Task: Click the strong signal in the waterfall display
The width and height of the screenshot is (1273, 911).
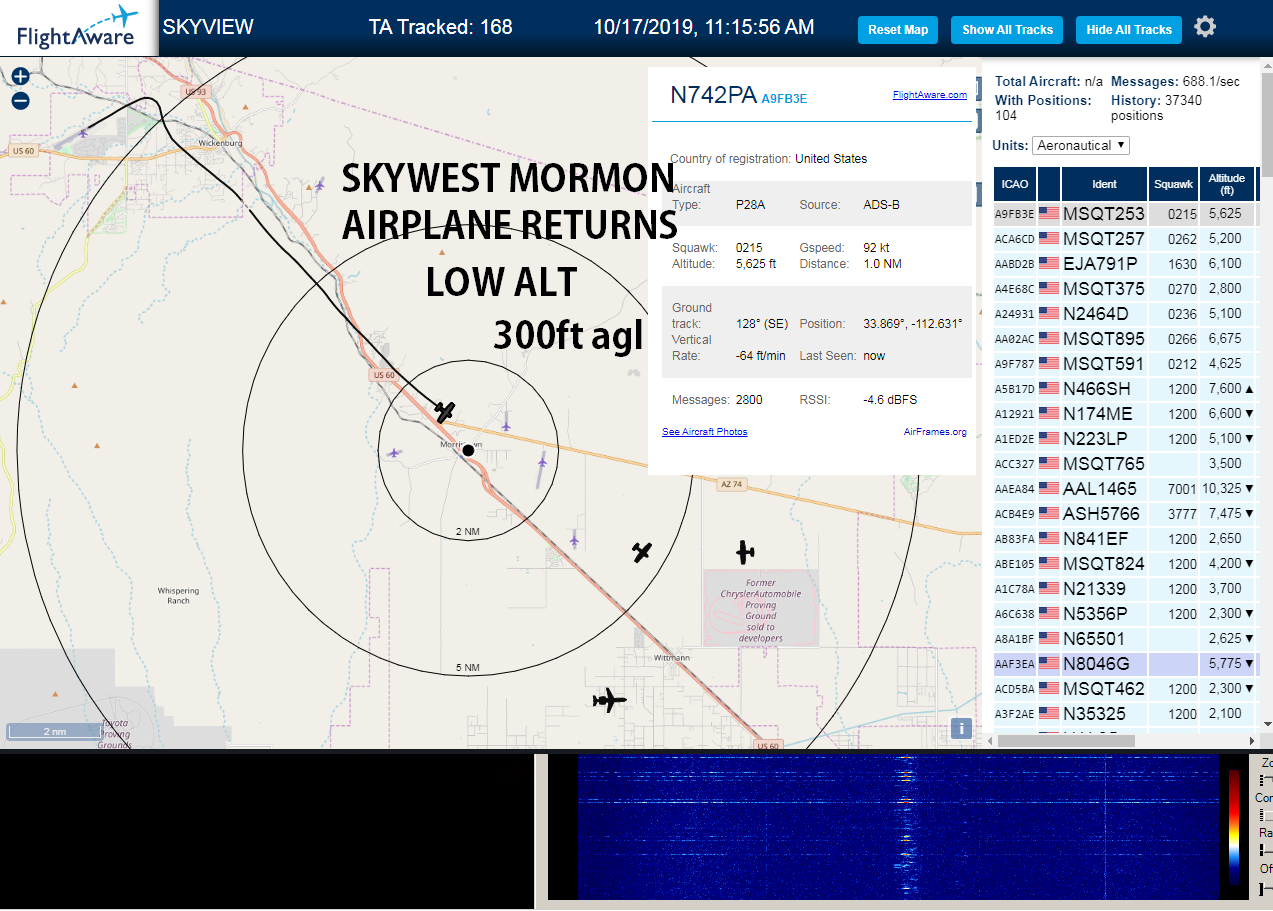Action: click(x=906, y=801)
